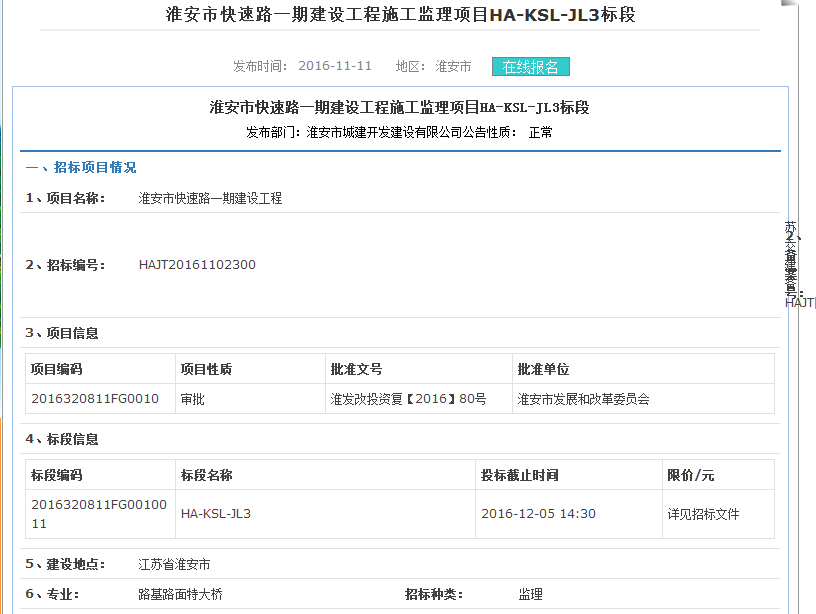This screenshot has width=816, height=614.
Task: Click the 审批 project nature cell
Action: pos(192,399)
